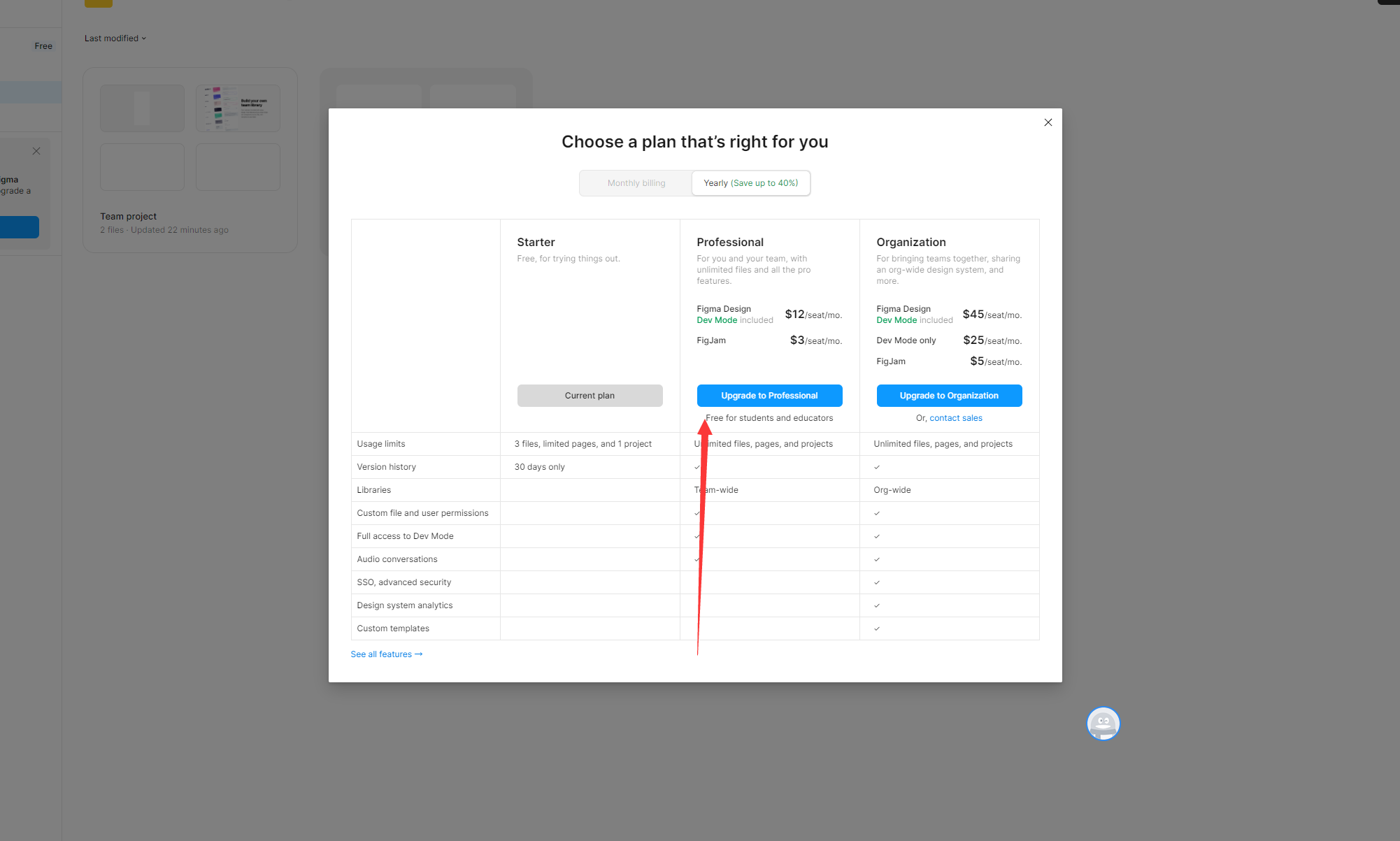This screenshot has width=1400, height=841.
Task: Close the plan selection dialog
Action: tap(1048, 122)
